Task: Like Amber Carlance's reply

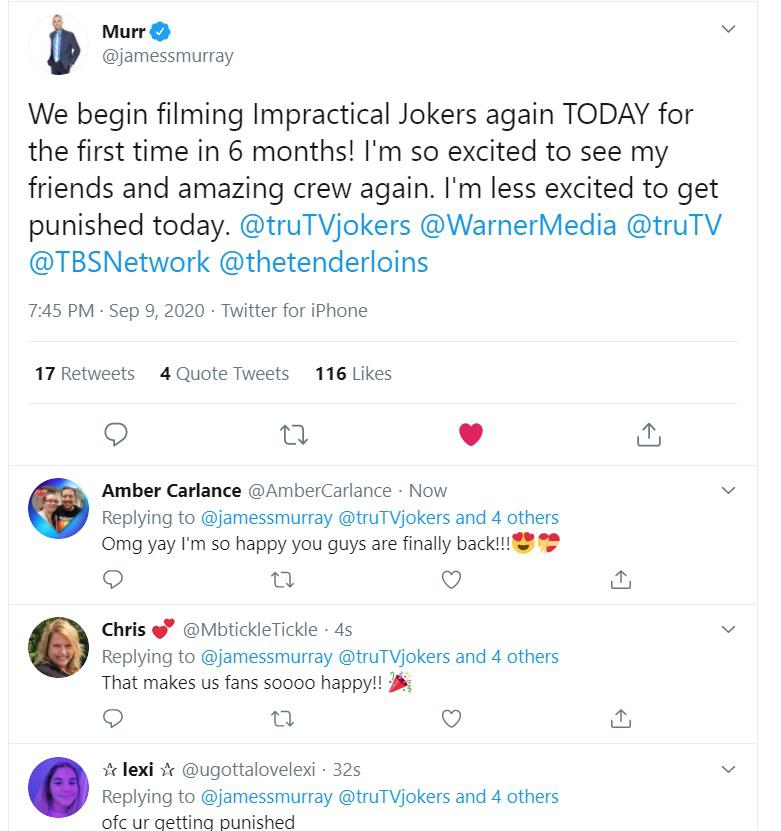Action: pyautogui.click(x=451, y=579)
